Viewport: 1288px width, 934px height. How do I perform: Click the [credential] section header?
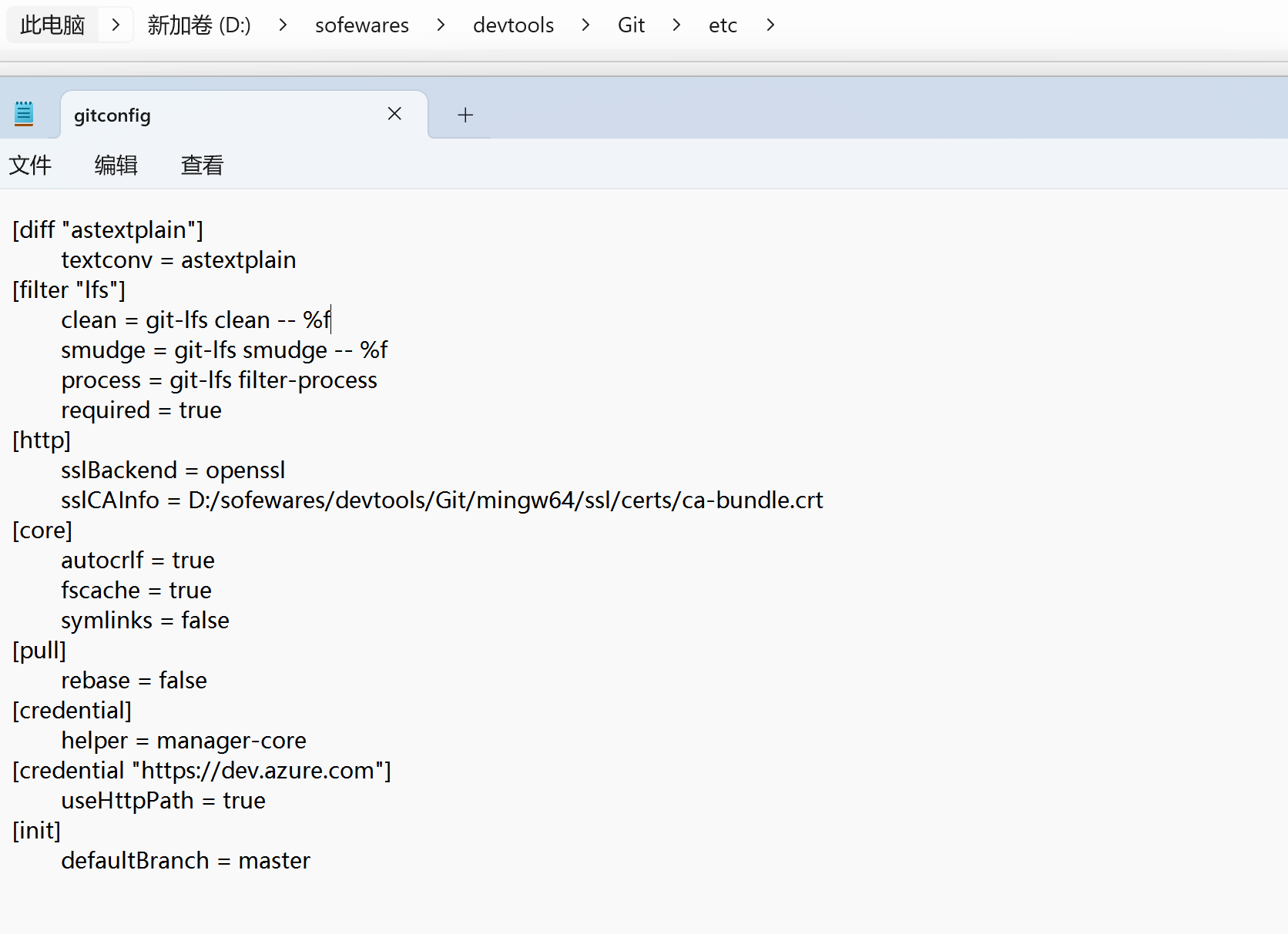[x=72, y=710]
